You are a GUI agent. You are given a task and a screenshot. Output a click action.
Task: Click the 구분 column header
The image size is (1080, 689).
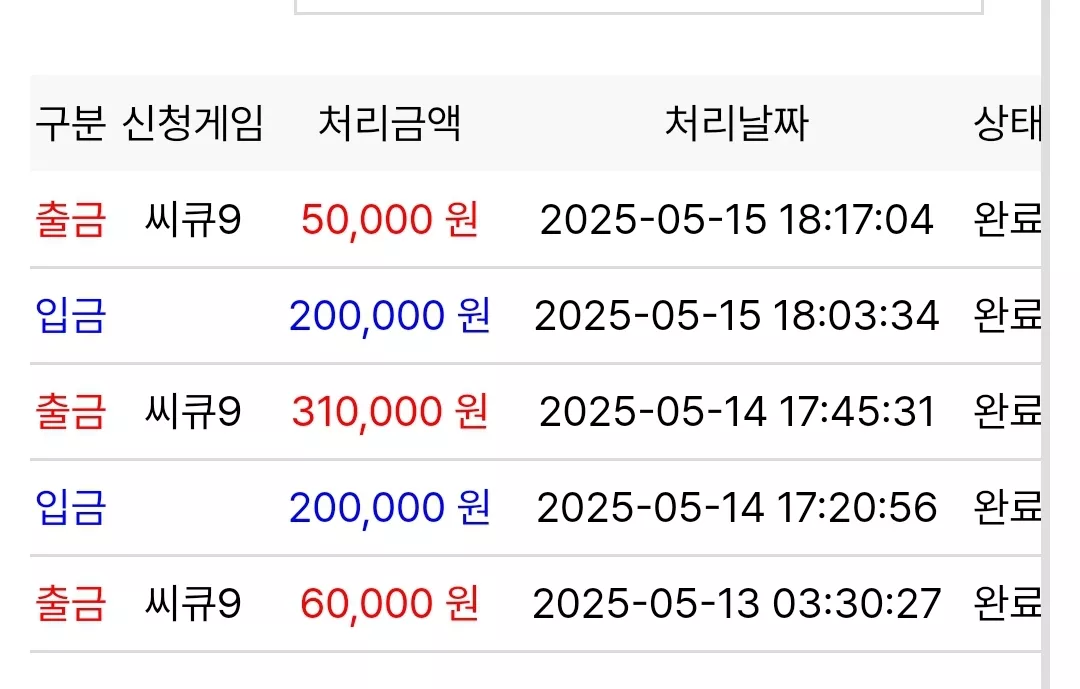[70, 124]
